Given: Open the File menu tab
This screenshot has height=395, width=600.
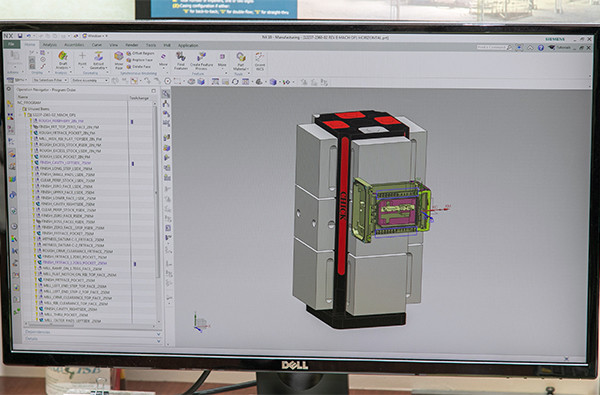Looking at the screenshot, I should tap(12, 45).
